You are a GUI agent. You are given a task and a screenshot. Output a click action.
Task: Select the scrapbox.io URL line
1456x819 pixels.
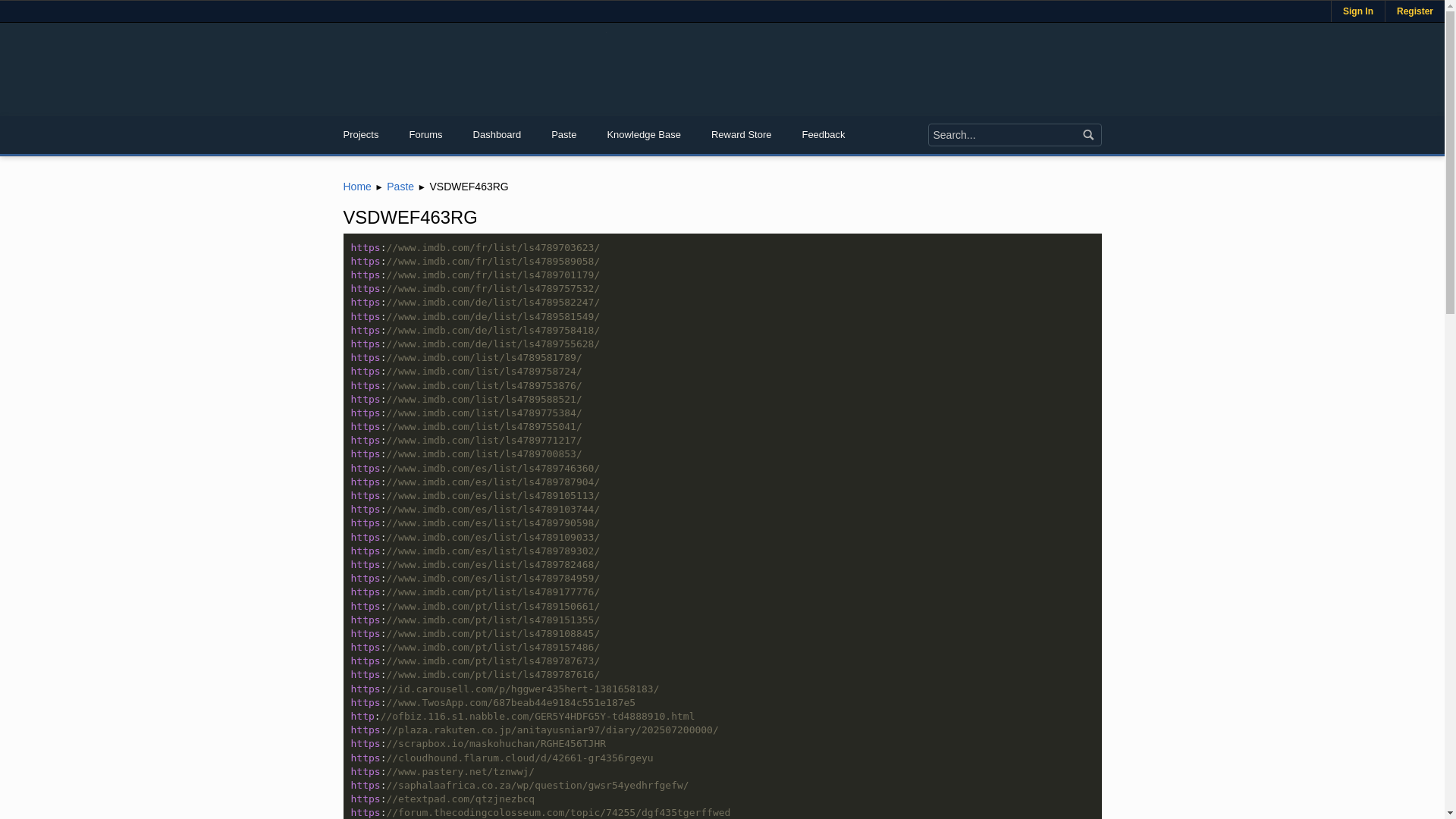(x=478, y=744)
